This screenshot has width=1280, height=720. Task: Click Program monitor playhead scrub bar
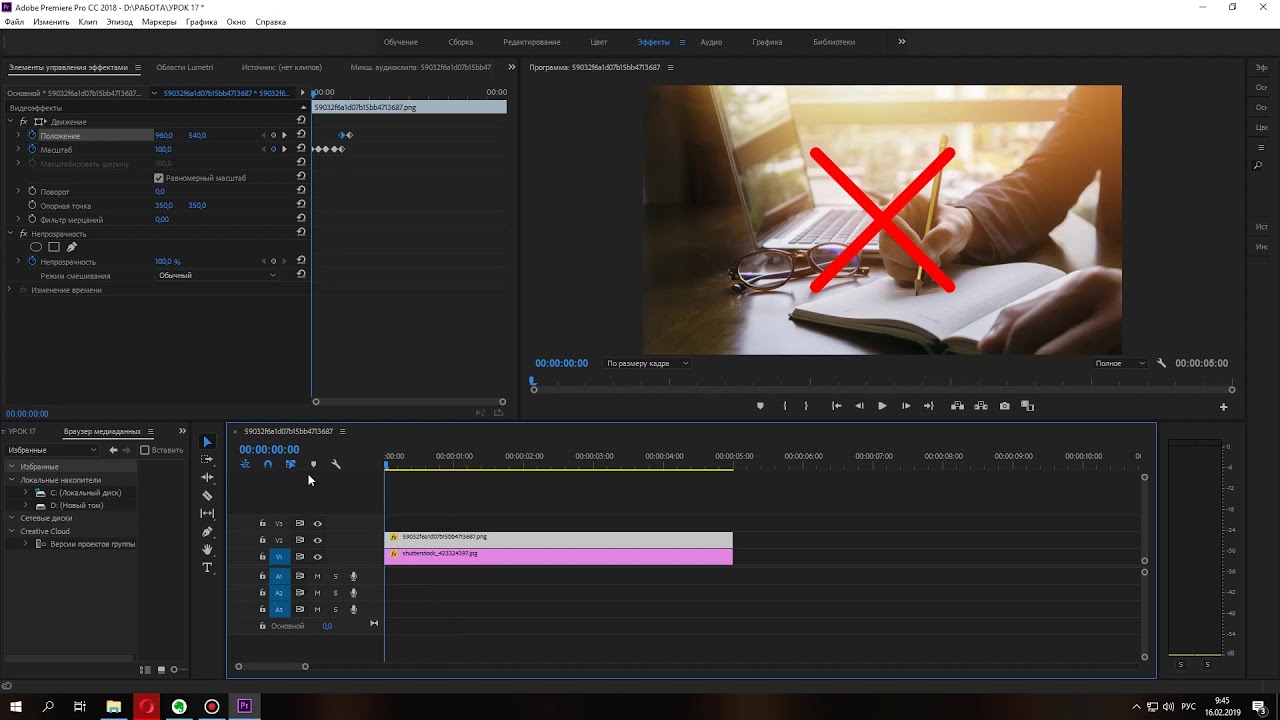[881, 380]
